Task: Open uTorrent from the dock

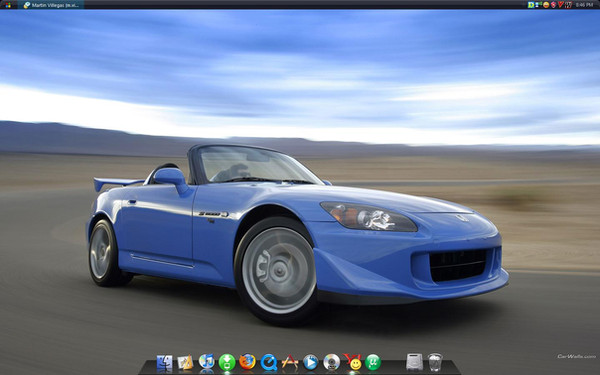Action: click(x=373, y=362)
